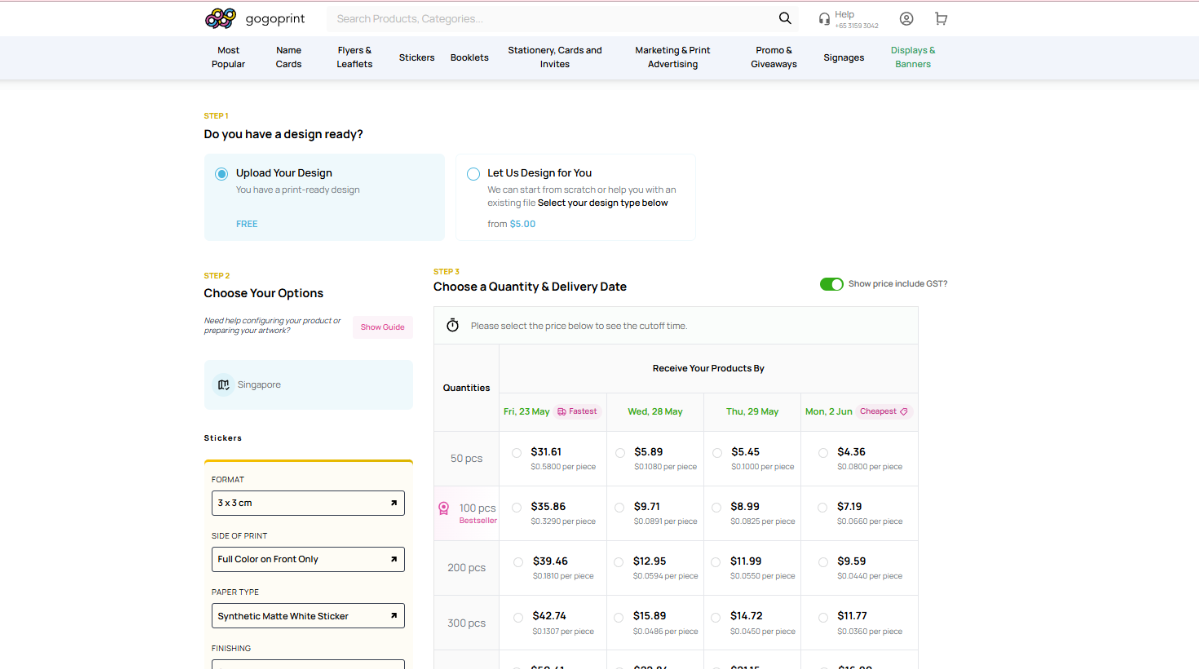1199x669 pixels.
Task: Click the Singapore location field
Action: coord(308,385)
